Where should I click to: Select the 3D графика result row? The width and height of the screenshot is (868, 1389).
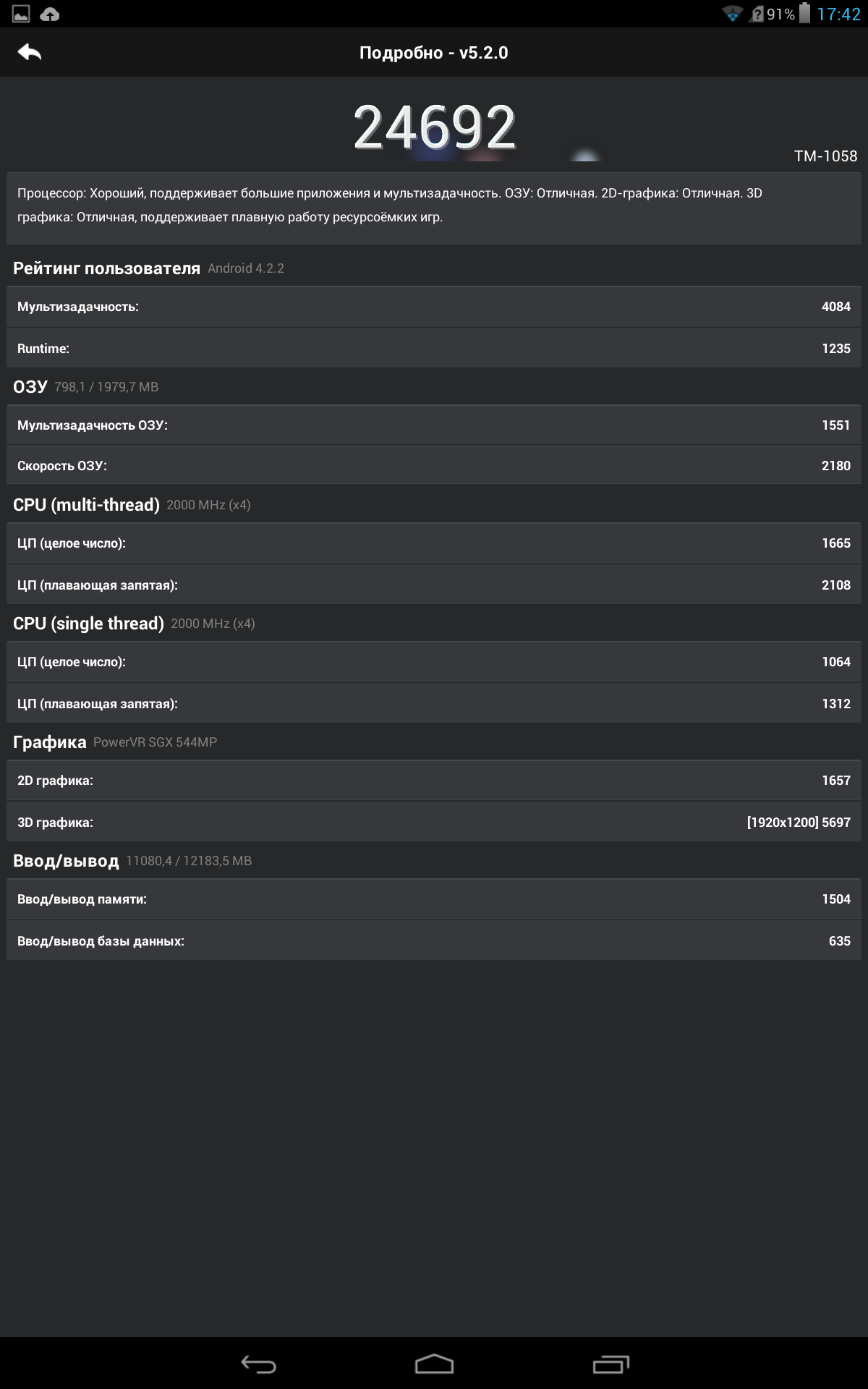click(x=434, y=823)
